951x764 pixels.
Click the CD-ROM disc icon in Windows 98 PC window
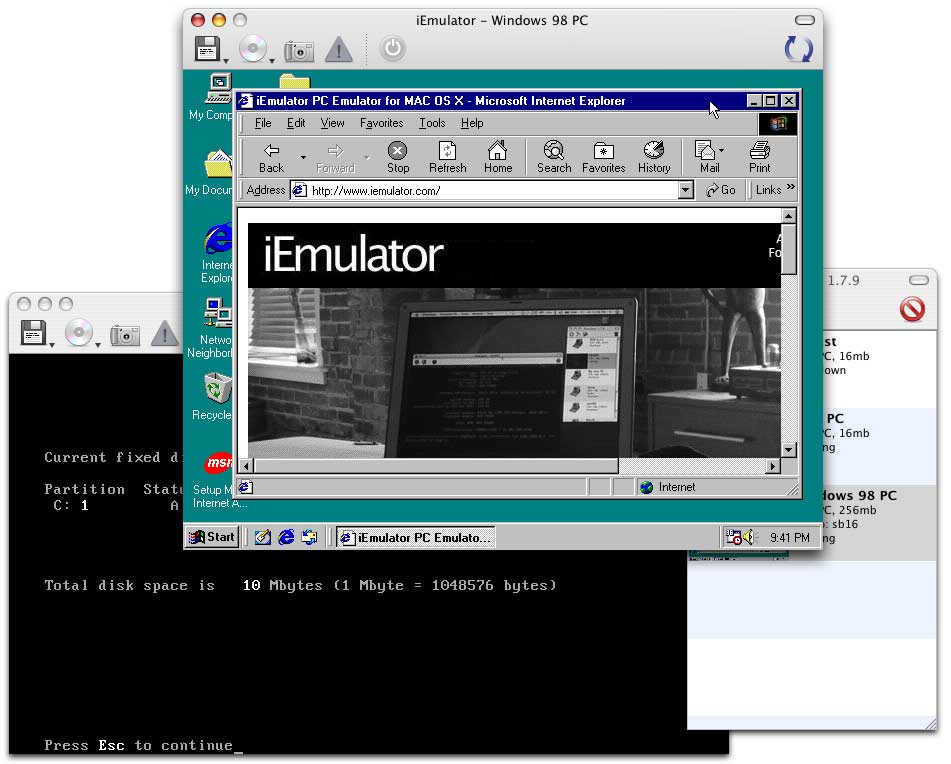click(252, 49)
